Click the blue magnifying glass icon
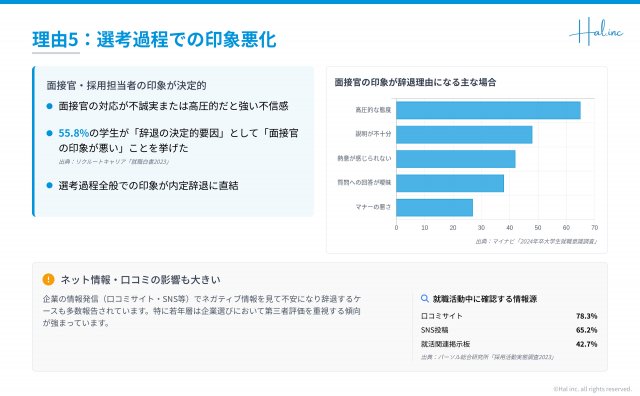 424,298
